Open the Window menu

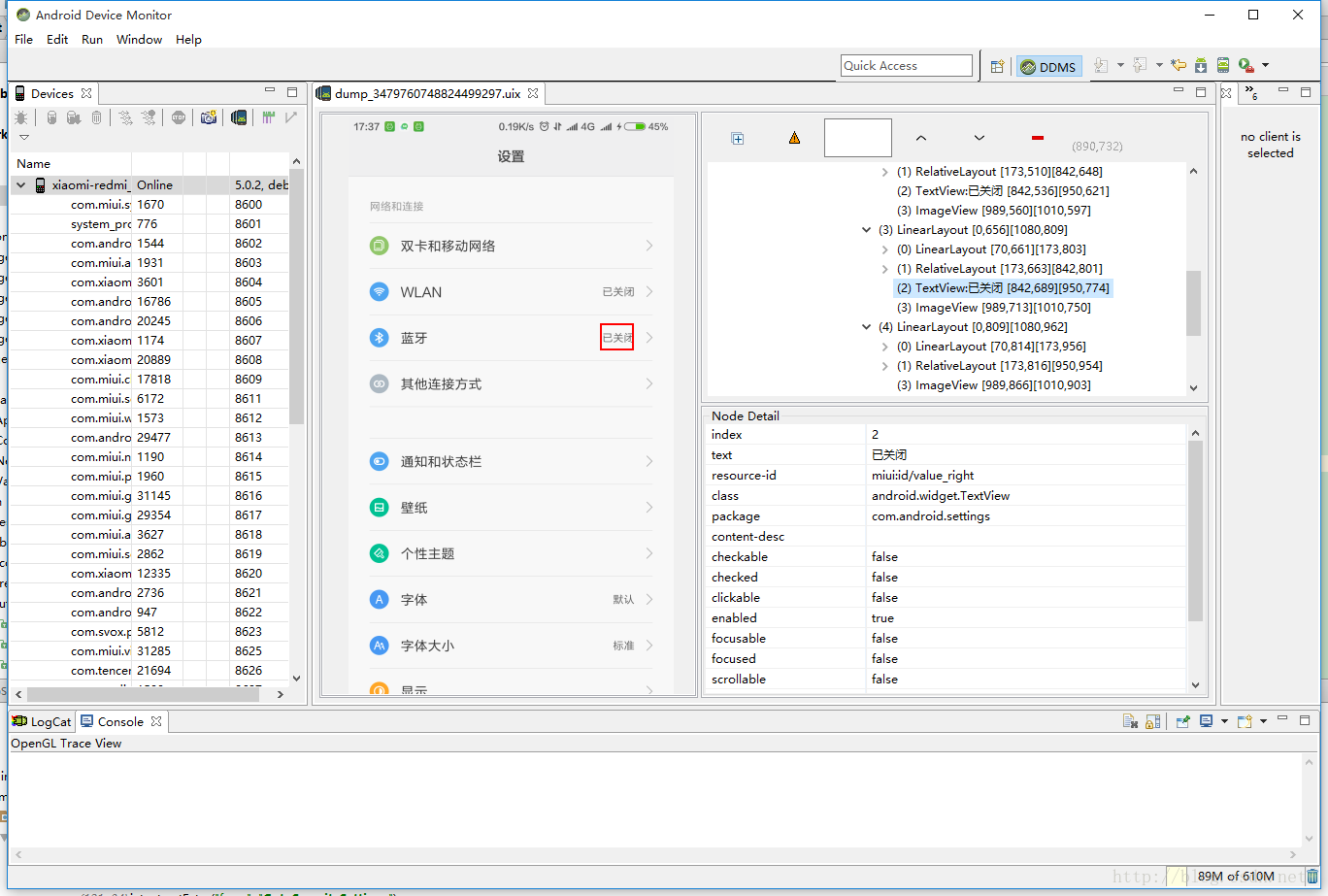coord(139,40)
